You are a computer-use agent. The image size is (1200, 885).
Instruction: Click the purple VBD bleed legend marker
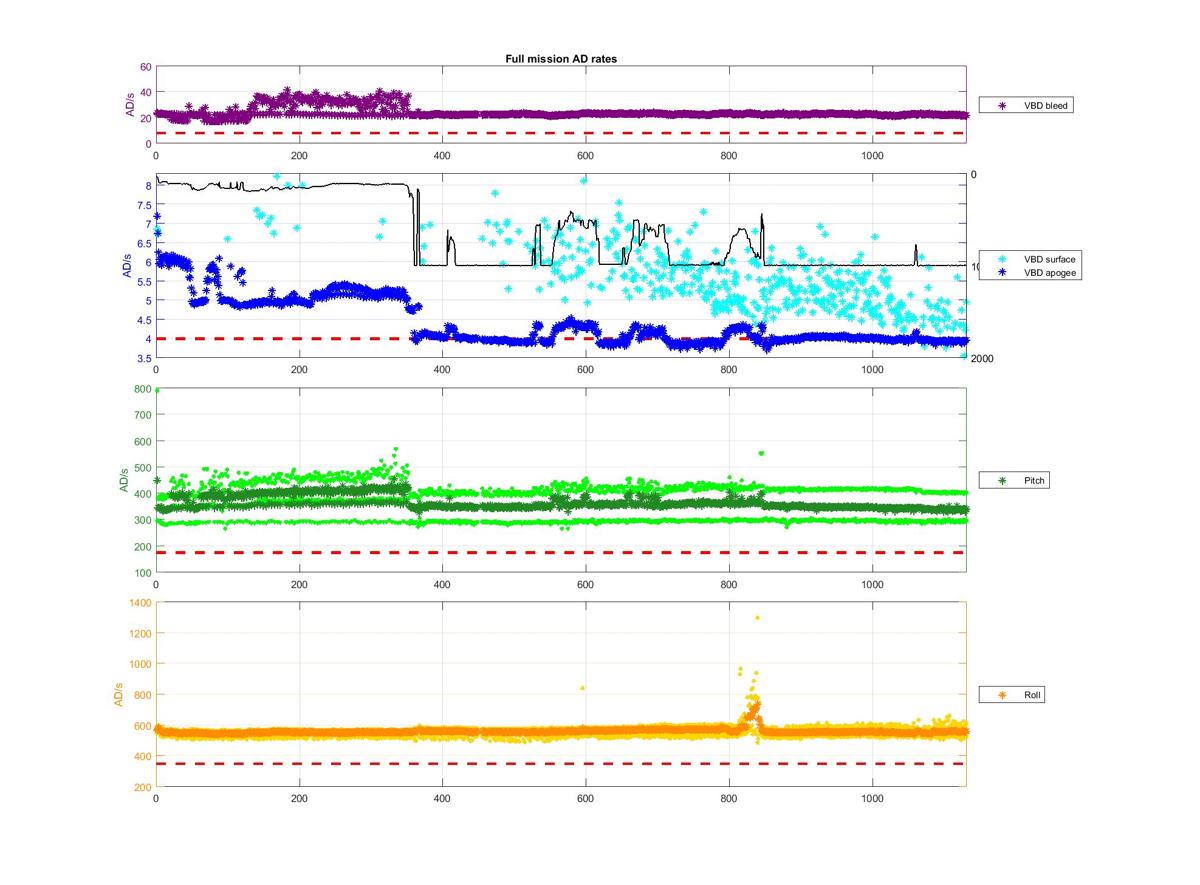[1001, 105]
